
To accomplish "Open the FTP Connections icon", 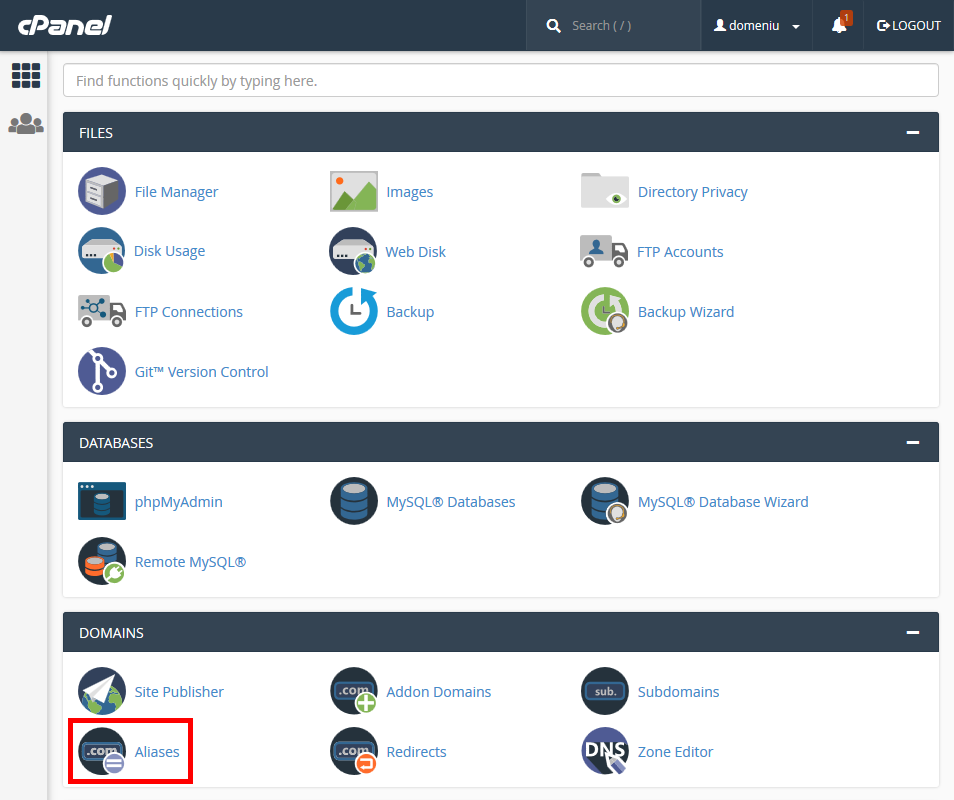I will [102, 311].
